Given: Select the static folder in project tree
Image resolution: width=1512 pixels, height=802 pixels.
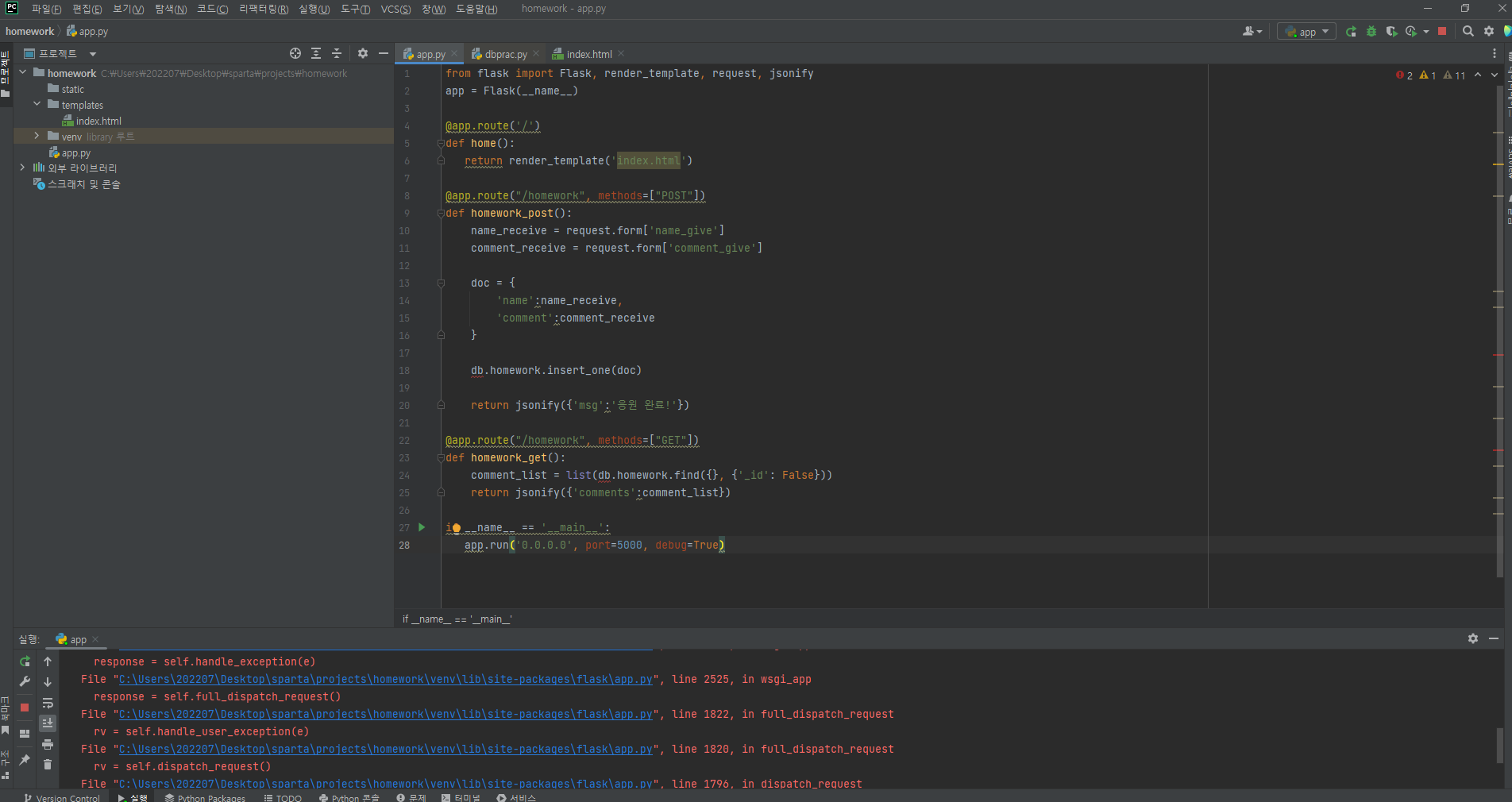Looking at the screenshot, I should pos(72,89).
